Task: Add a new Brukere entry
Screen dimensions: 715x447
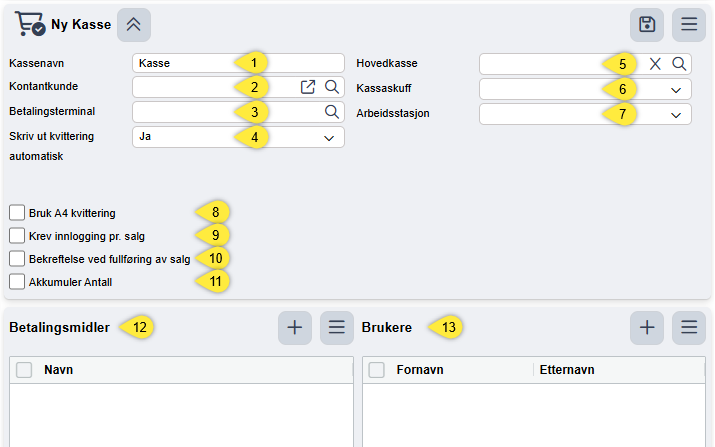Action: [647, 327]
